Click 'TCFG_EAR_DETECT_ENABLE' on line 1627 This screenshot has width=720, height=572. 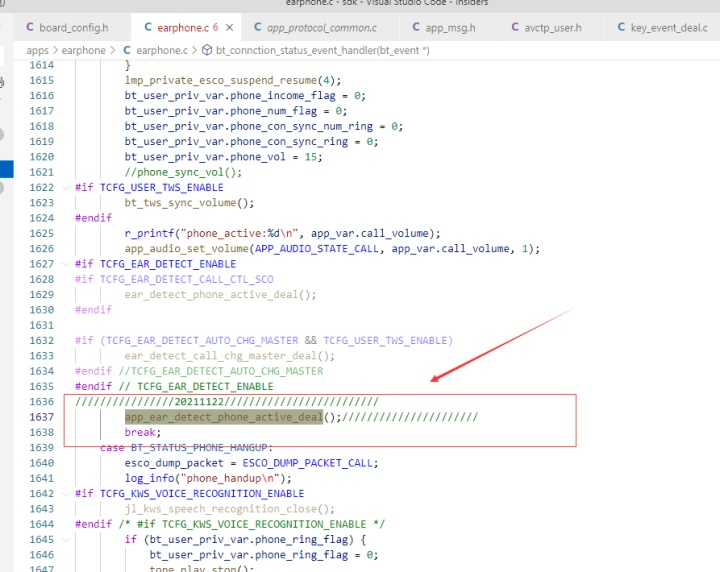[168, 264]
